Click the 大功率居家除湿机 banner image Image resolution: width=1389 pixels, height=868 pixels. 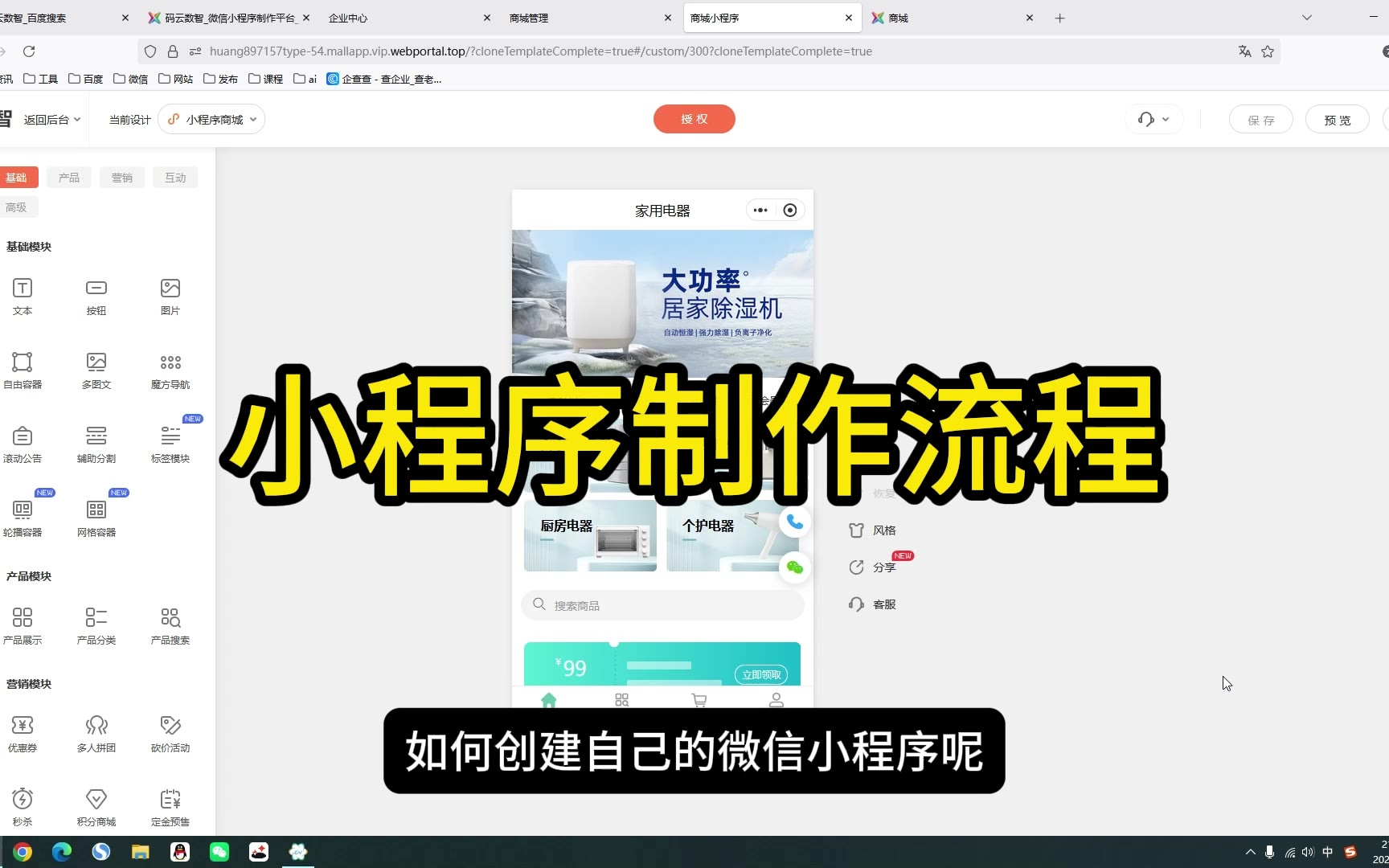[x=662, y=304]
